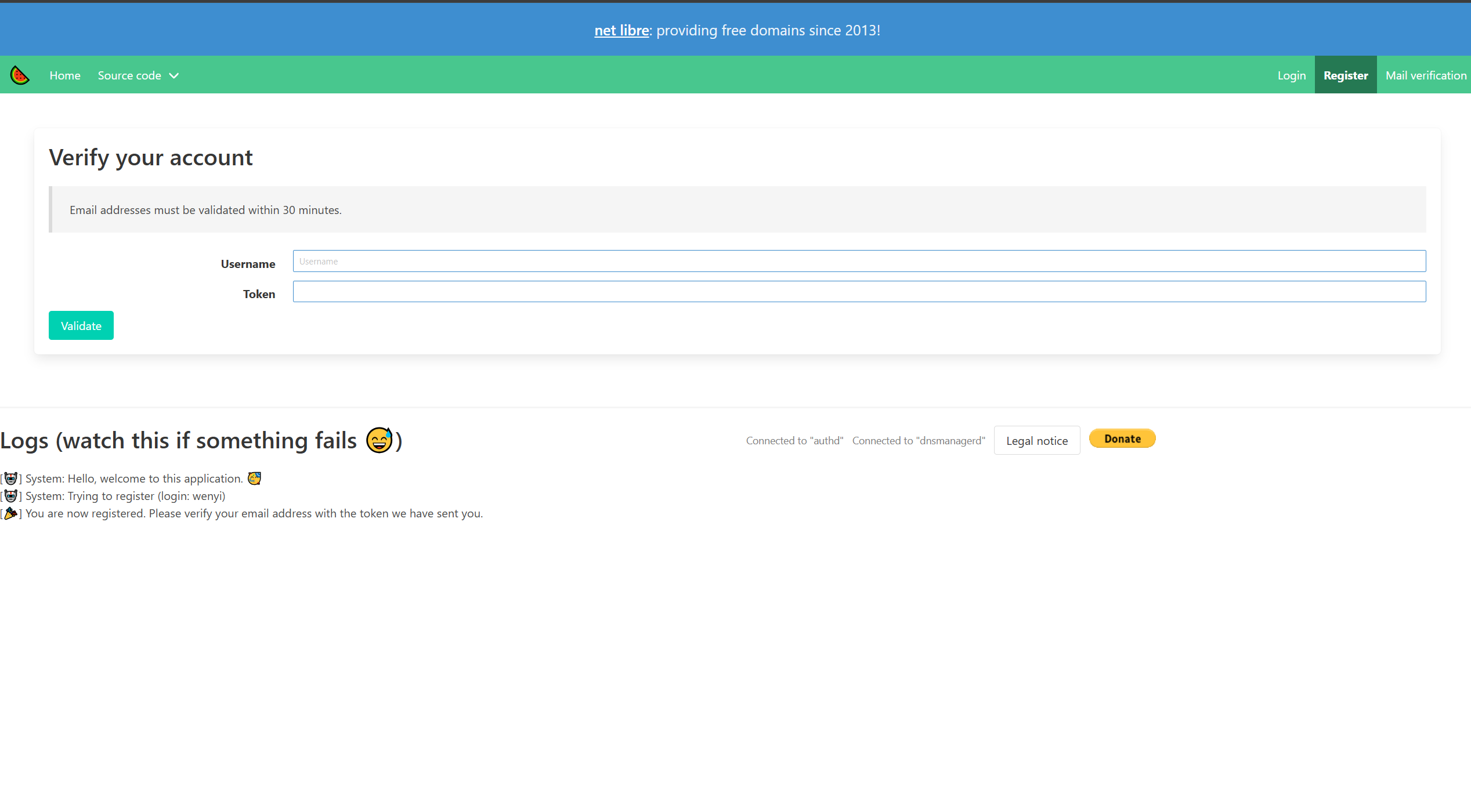Open the Legal notice
This screenshot has width=1471, height=812.
coord(1036,441)
